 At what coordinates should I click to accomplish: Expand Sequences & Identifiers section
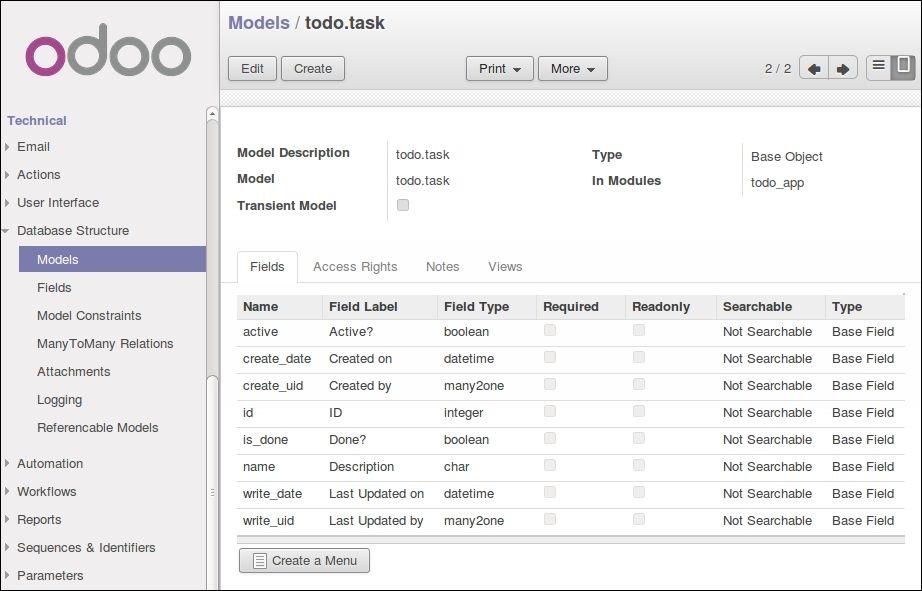(x=86, y=548)
